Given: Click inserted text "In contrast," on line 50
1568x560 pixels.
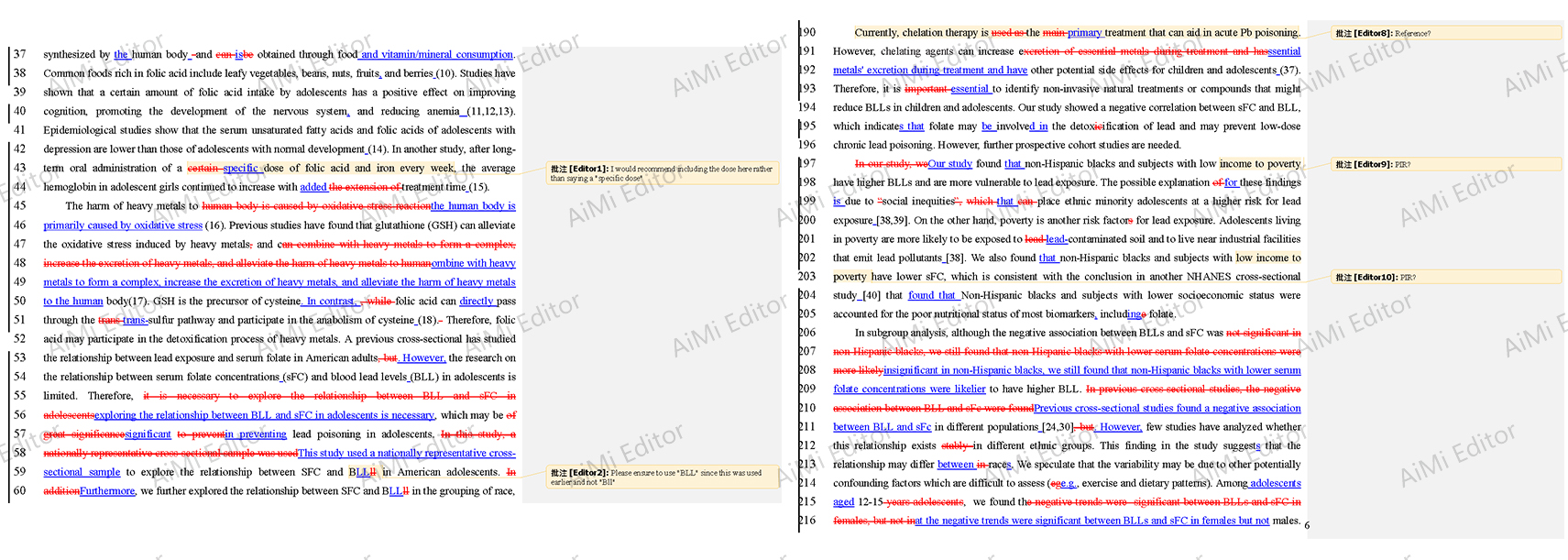Looking at the screenshot, I should [331, 301].
